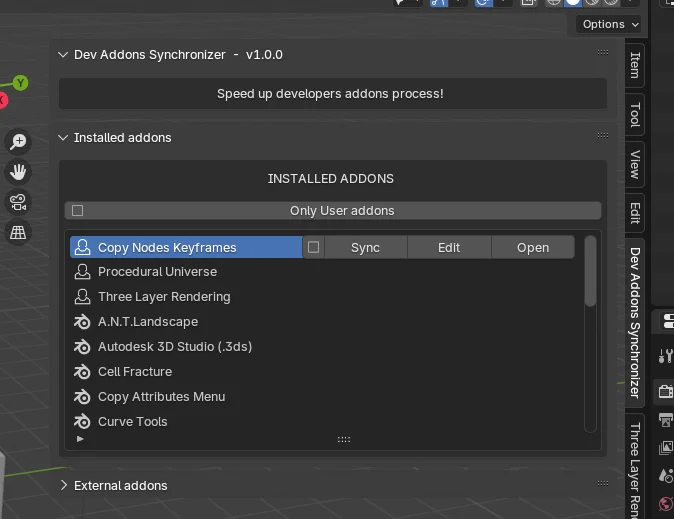The height and width of the screenshot is (519, 674).
Task: Collapse the Dev Addons Synchronizer panel
Action: coord(63,55)
